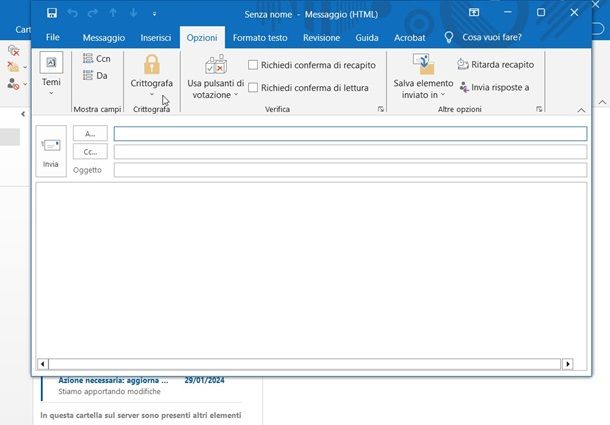Click the Temi themes icon
The height and width of the screenshot is (425, 610).
click(x=51, y=62)
